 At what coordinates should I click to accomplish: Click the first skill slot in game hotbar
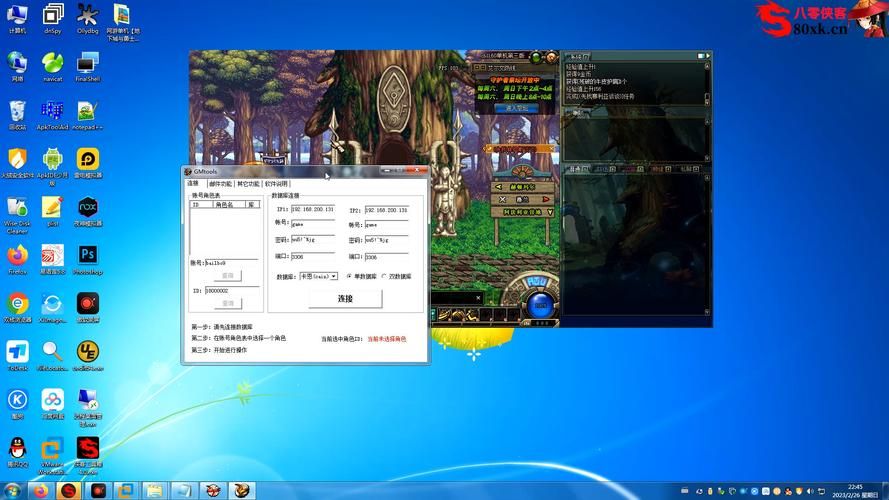tap(444, 315)
